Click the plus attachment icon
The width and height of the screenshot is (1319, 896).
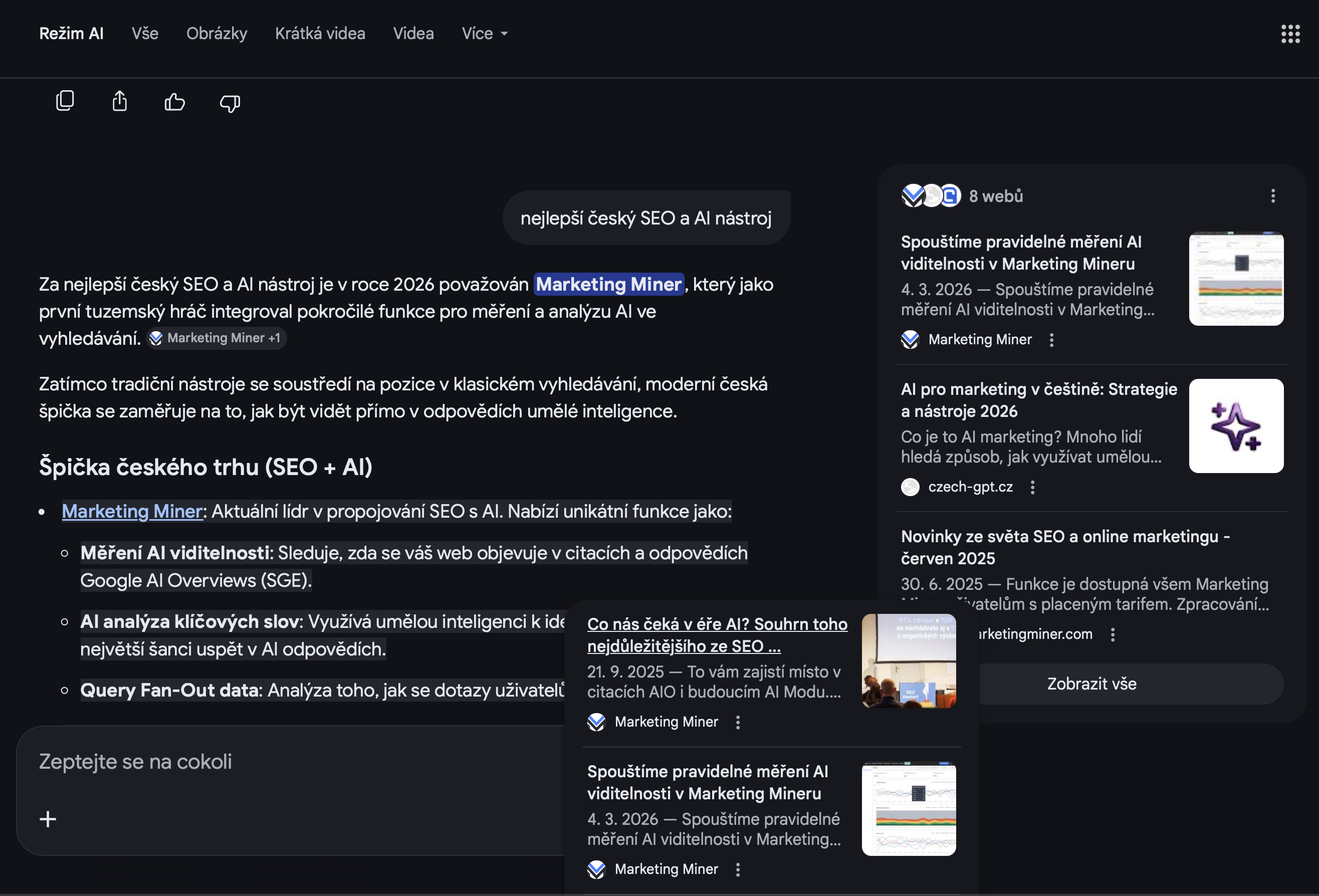tap(48, 818)
